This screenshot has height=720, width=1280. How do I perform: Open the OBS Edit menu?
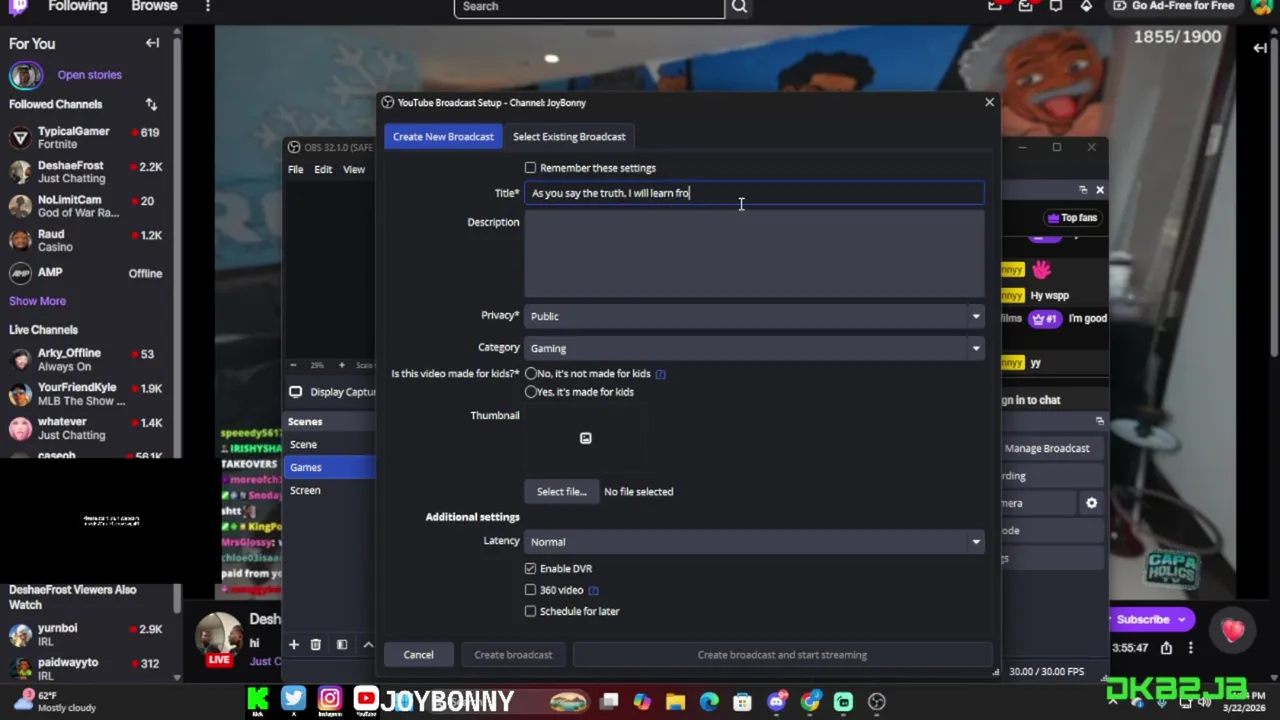(x=323, y=170)
